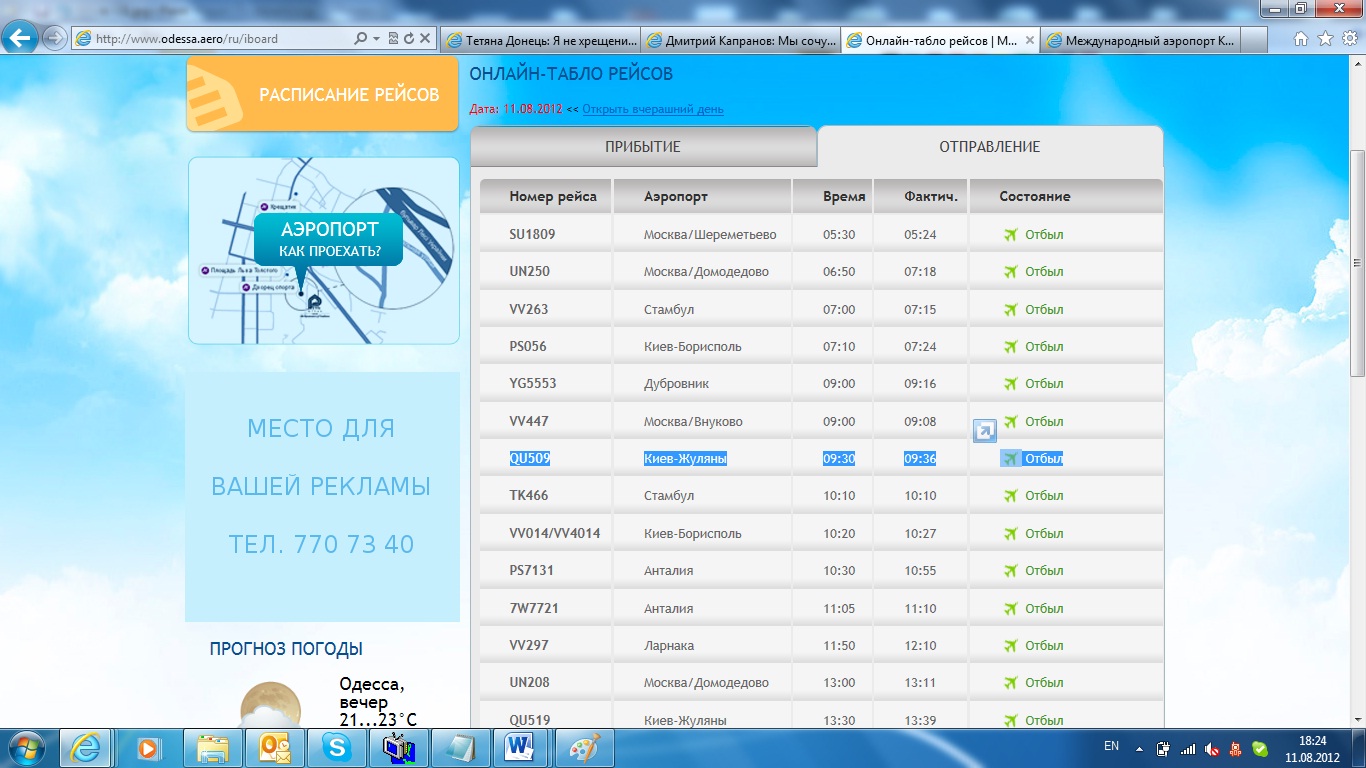Expand the address bar search dropdown arrow

(376, 39)
